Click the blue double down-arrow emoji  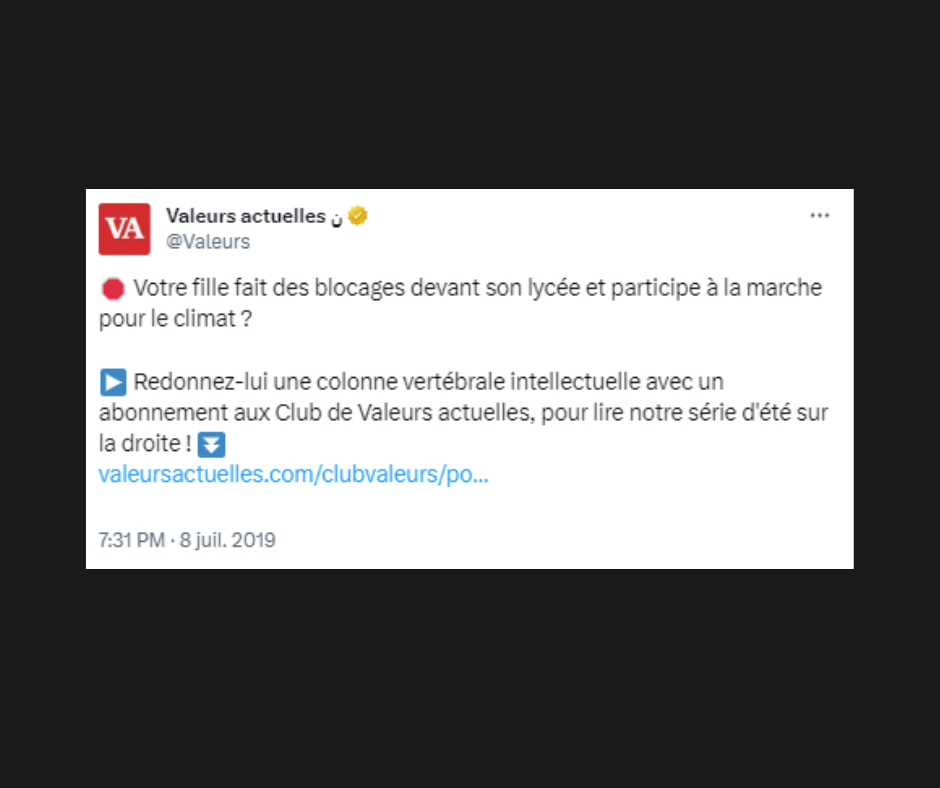212,445
